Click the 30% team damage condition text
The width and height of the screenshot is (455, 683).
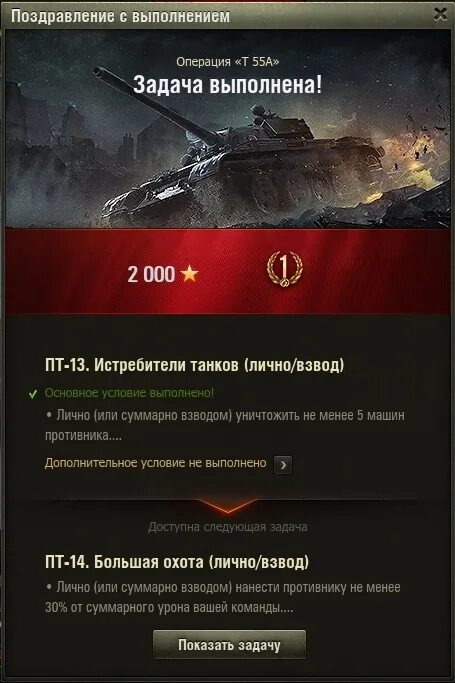click(222, 597)
